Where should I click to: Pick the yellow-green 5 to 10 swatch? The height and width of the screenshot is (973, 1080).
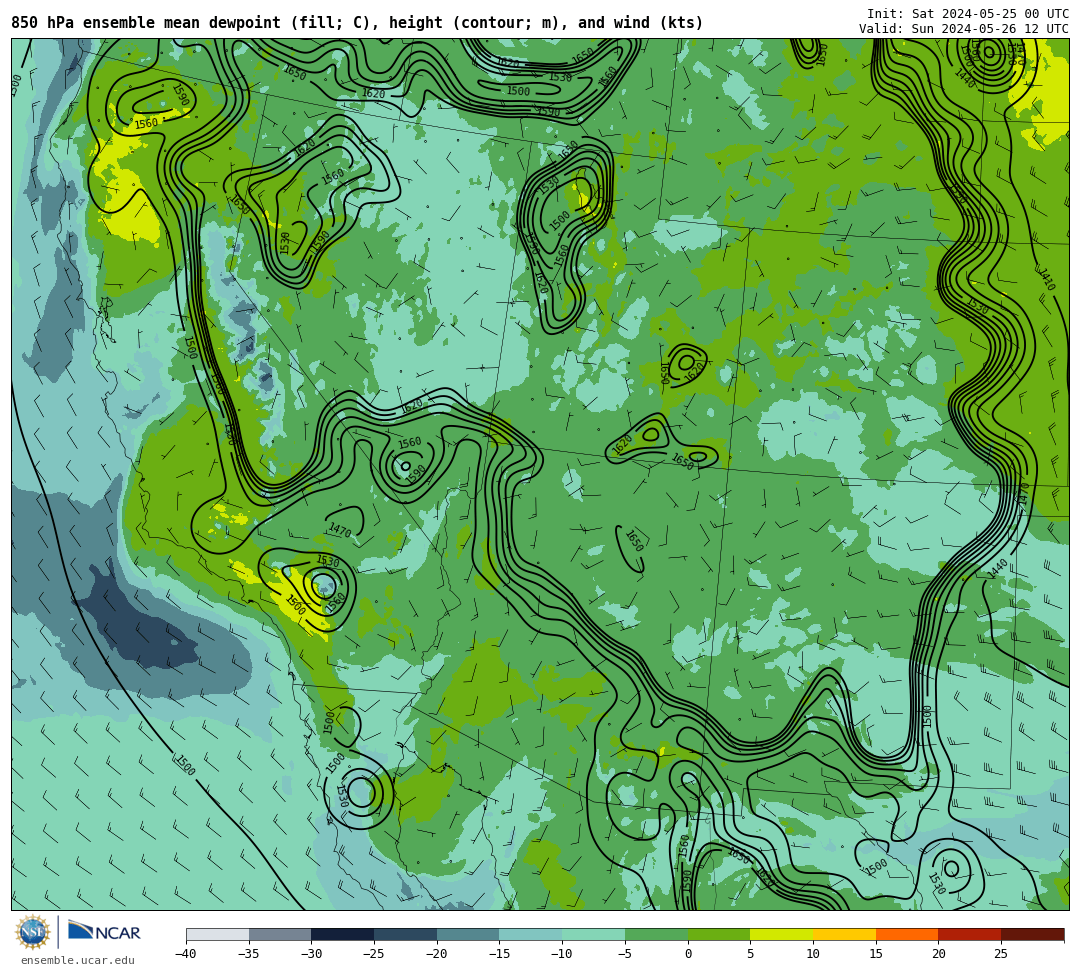[x=781, y=934]
